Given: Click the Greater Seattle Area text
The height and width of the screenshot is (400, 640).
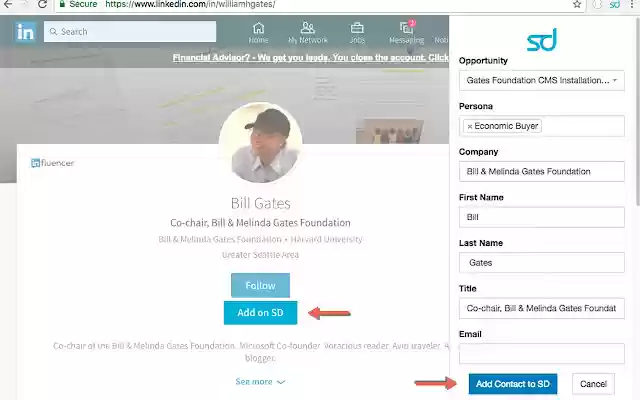Looking at the screenshot, I should (x=260, y=255).
